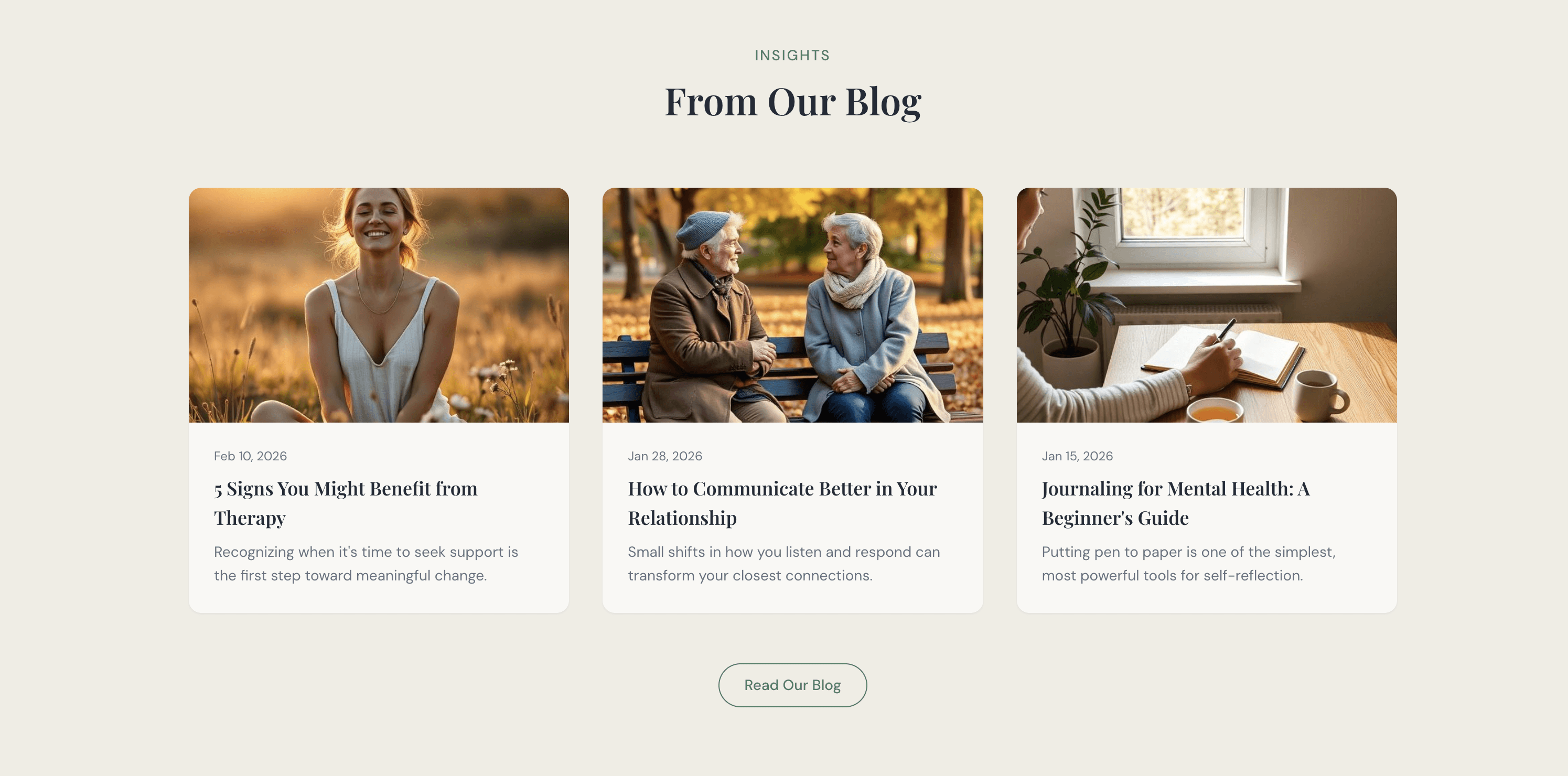Open '5 Signs You Might Benefit from Therapy' title
1568x776 pixels.
346,503
